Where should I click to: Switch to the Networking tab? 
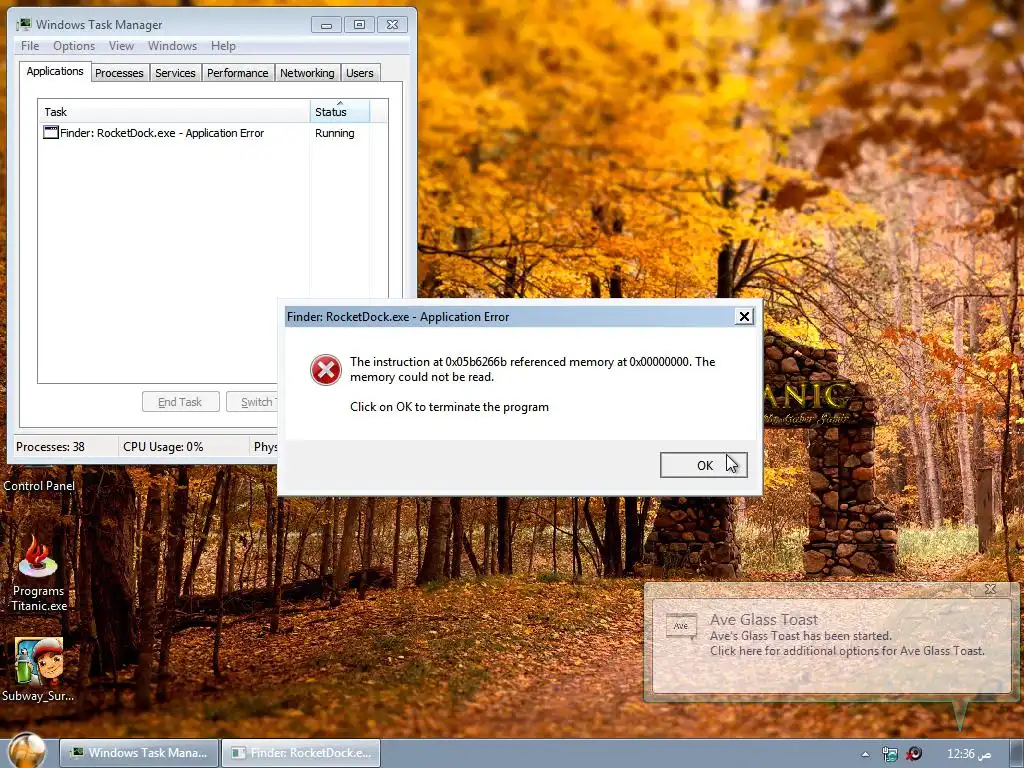click(x=307, y=73)
